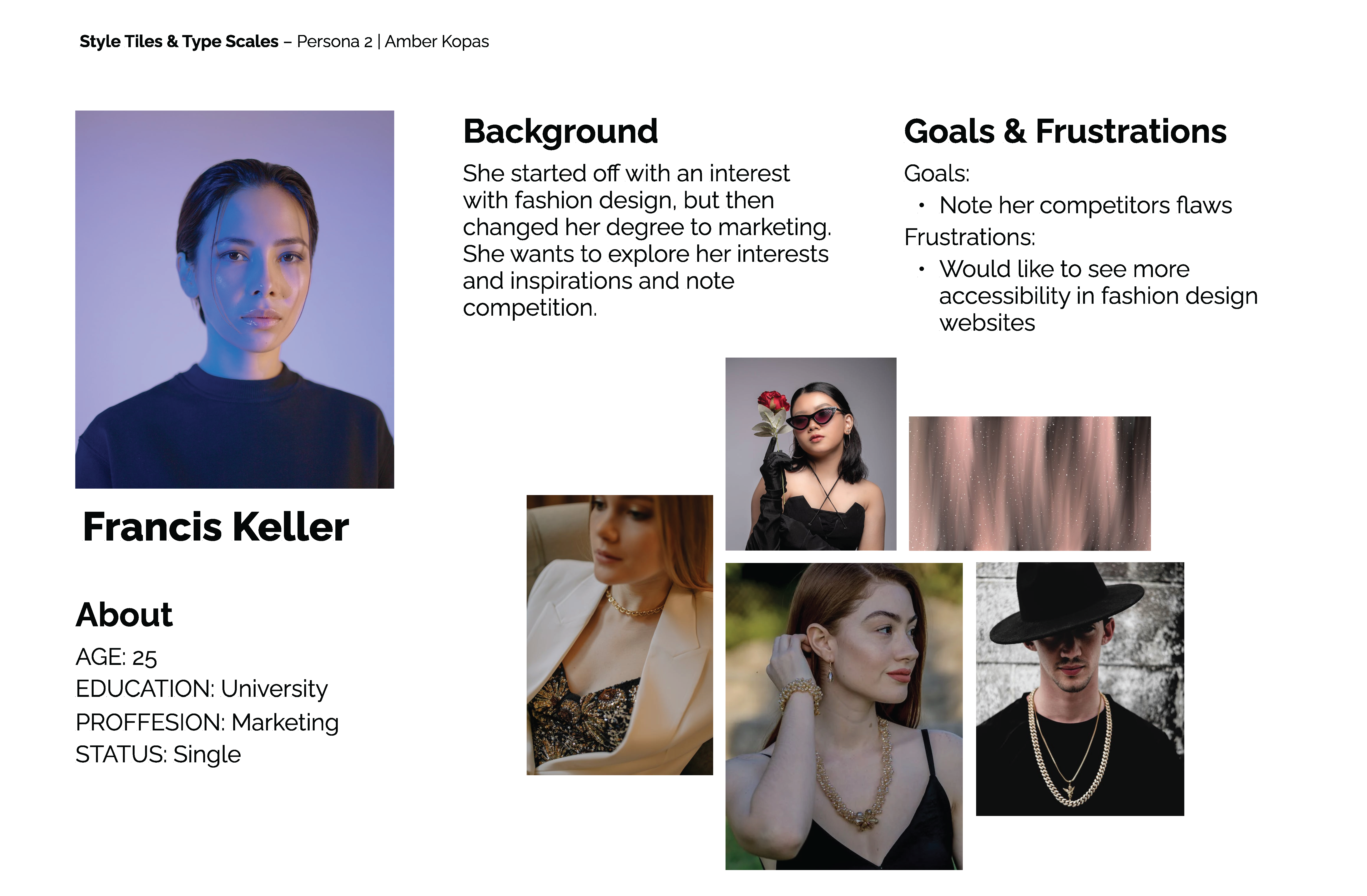Click the Background heading
This screenshot has height=896, width=1367.
coord(560,132)
